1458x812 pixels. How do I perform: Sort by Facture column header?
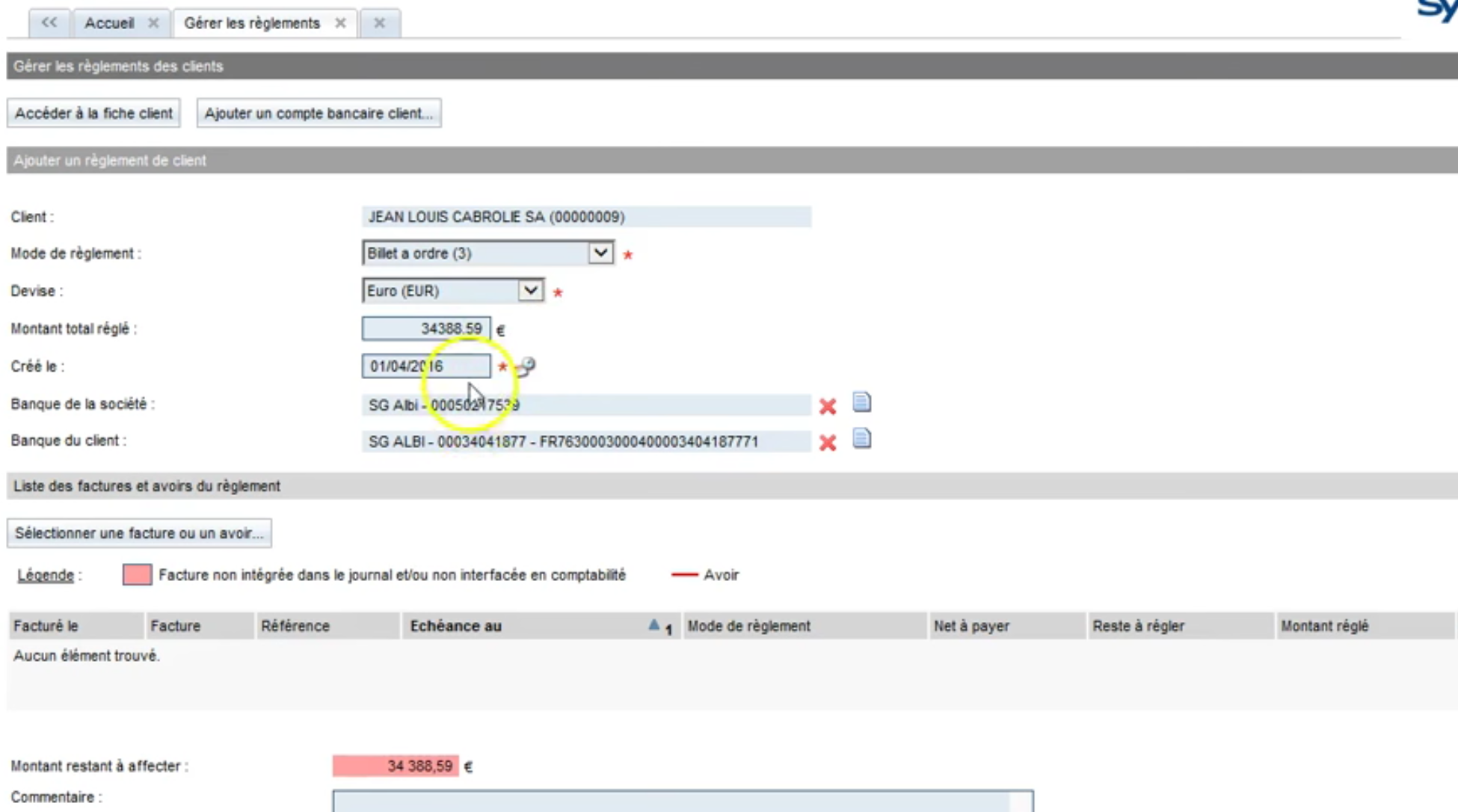coord(200,626)
